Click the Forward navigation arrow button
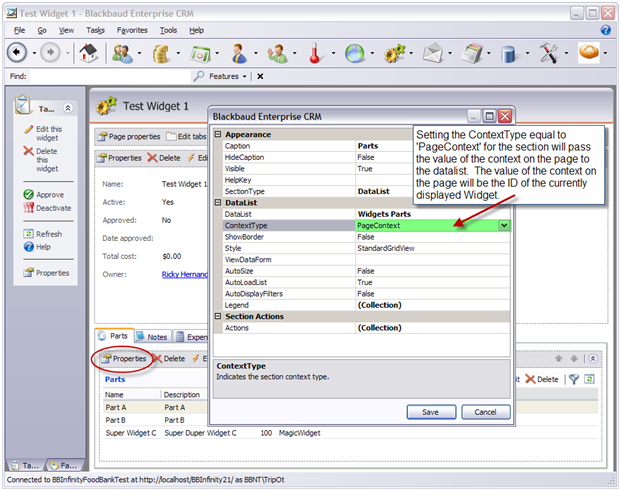Viewport: 621px width, 491px height. click(50, 52)
